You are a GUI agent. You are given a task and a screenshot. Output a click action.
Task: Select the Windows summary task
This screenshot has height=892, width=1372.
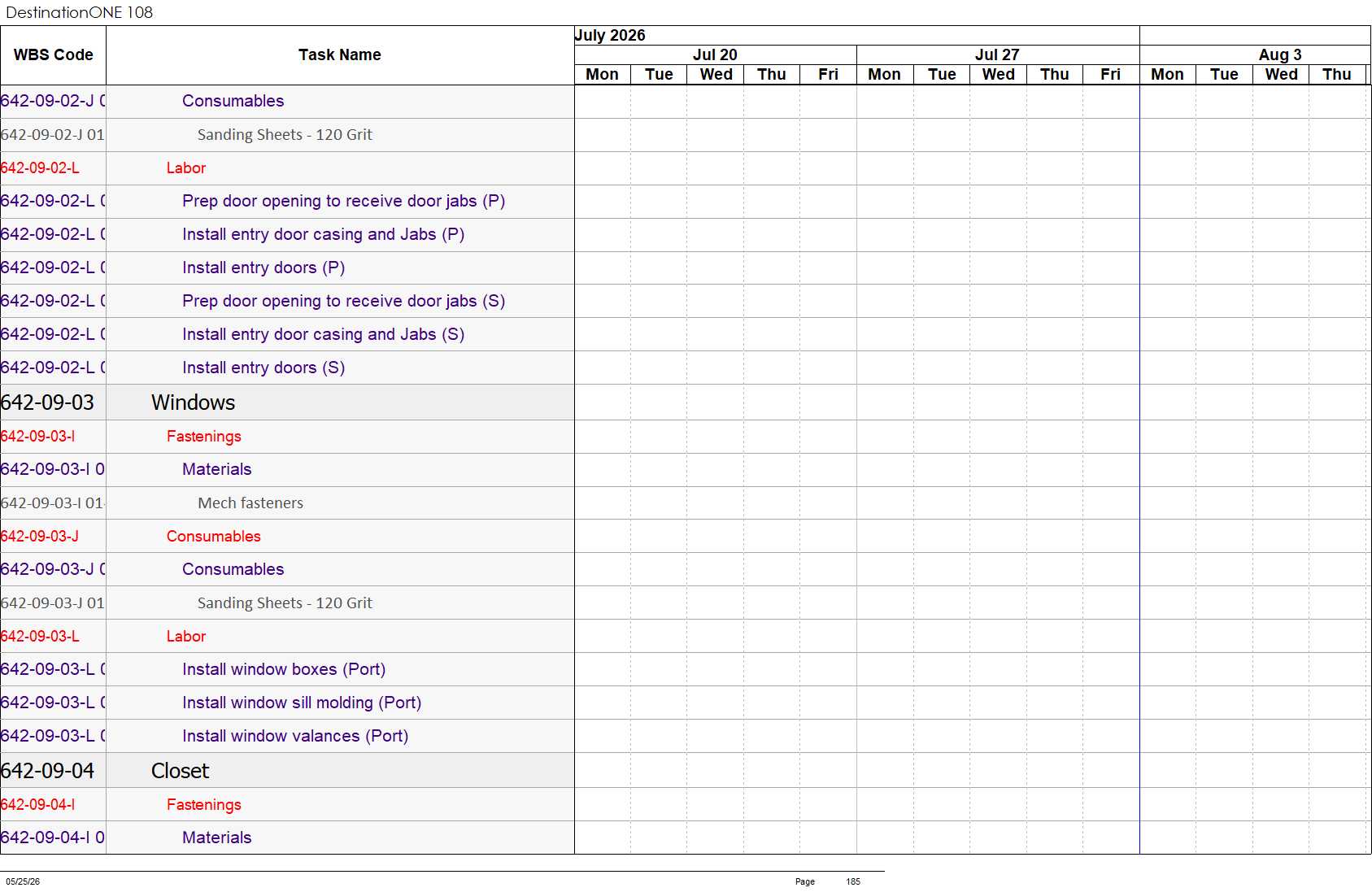click(x=193, y=402)
